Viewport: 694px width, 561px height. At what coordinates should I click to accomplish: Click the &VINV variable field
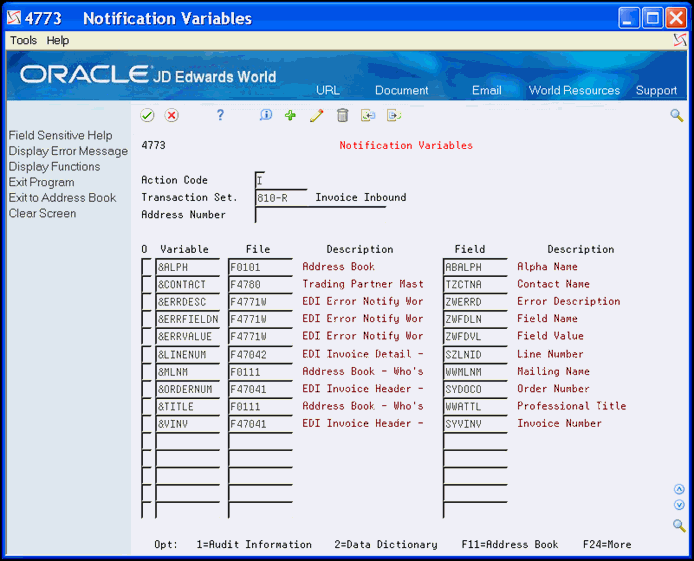[x=188, y=424]
